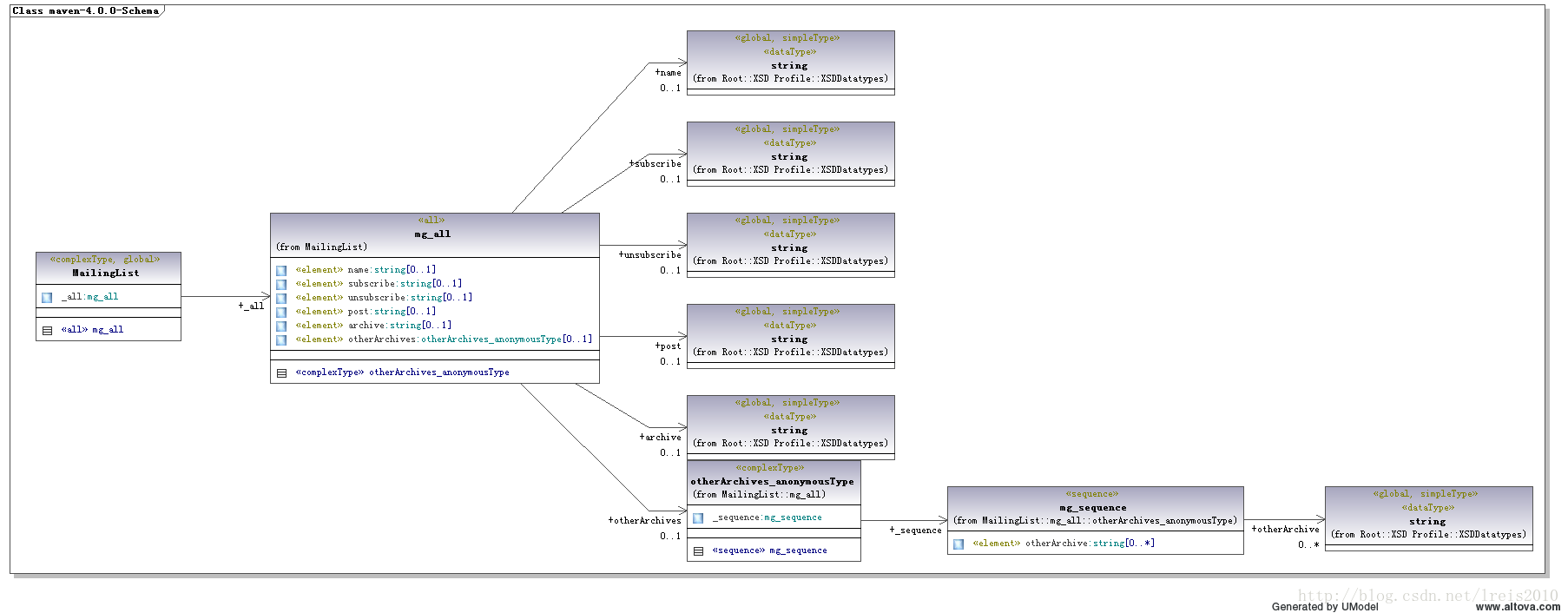Click the Generated by UModel text
This screenshot has width=1568, height=613.
tap(1325, 607)
